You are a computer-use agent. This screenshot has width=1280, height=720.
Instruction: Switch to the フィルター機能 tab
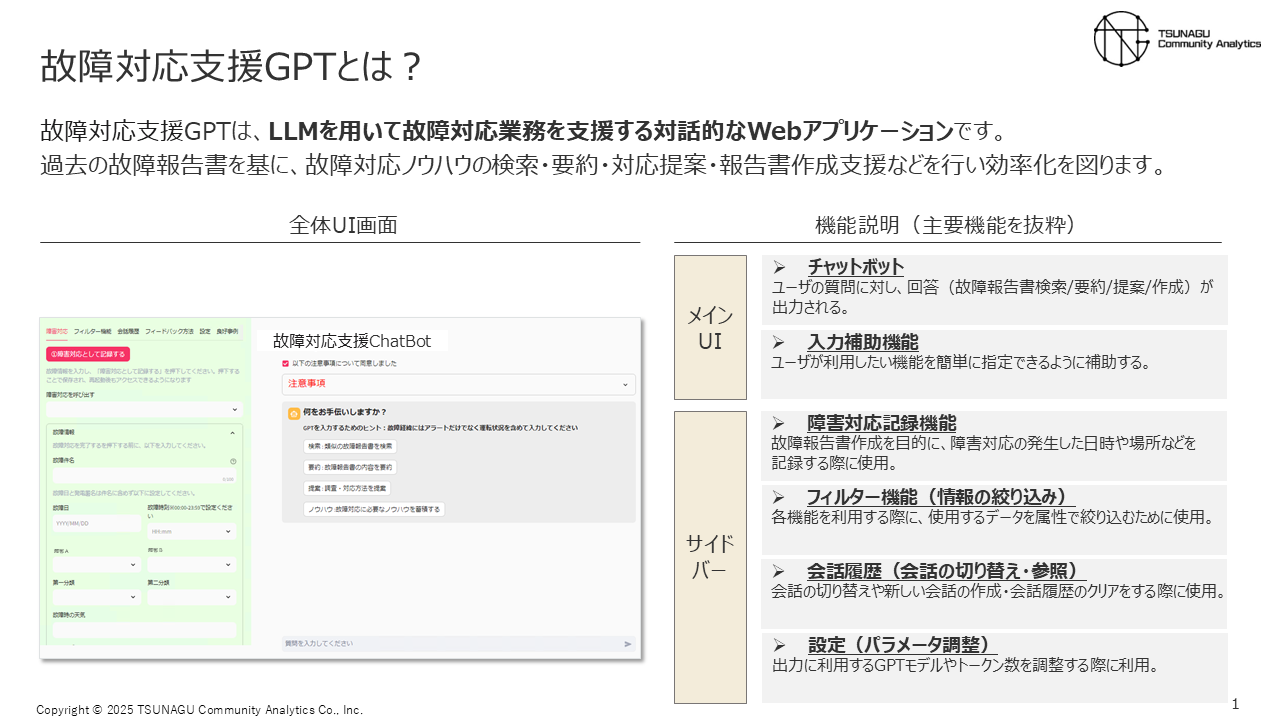(x=92, y=332)
